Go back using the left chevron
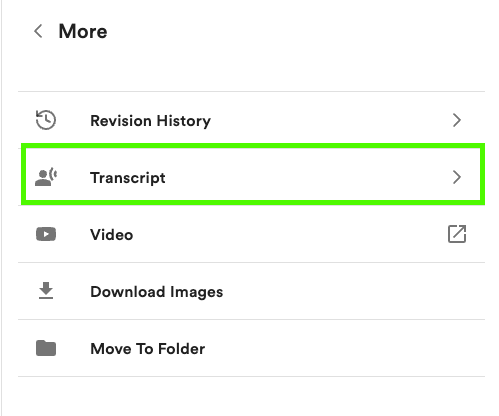The image size is (499, 416). 38,31
